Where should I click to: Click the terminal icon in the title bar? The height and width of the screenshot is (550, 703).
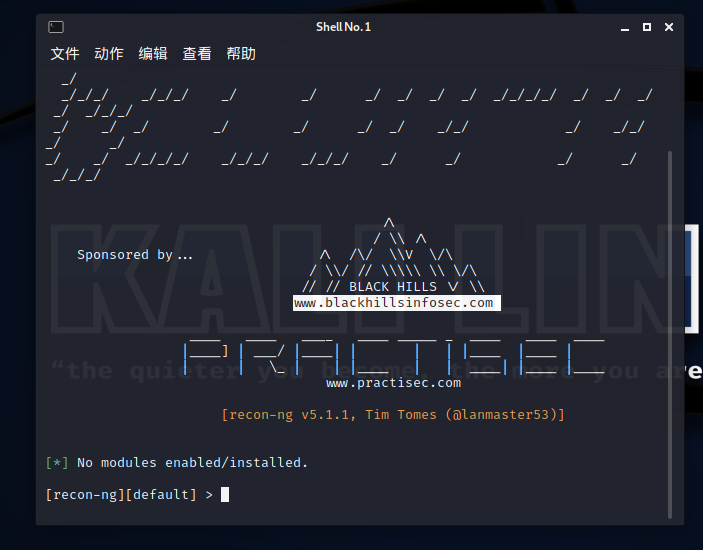[56, 27]
